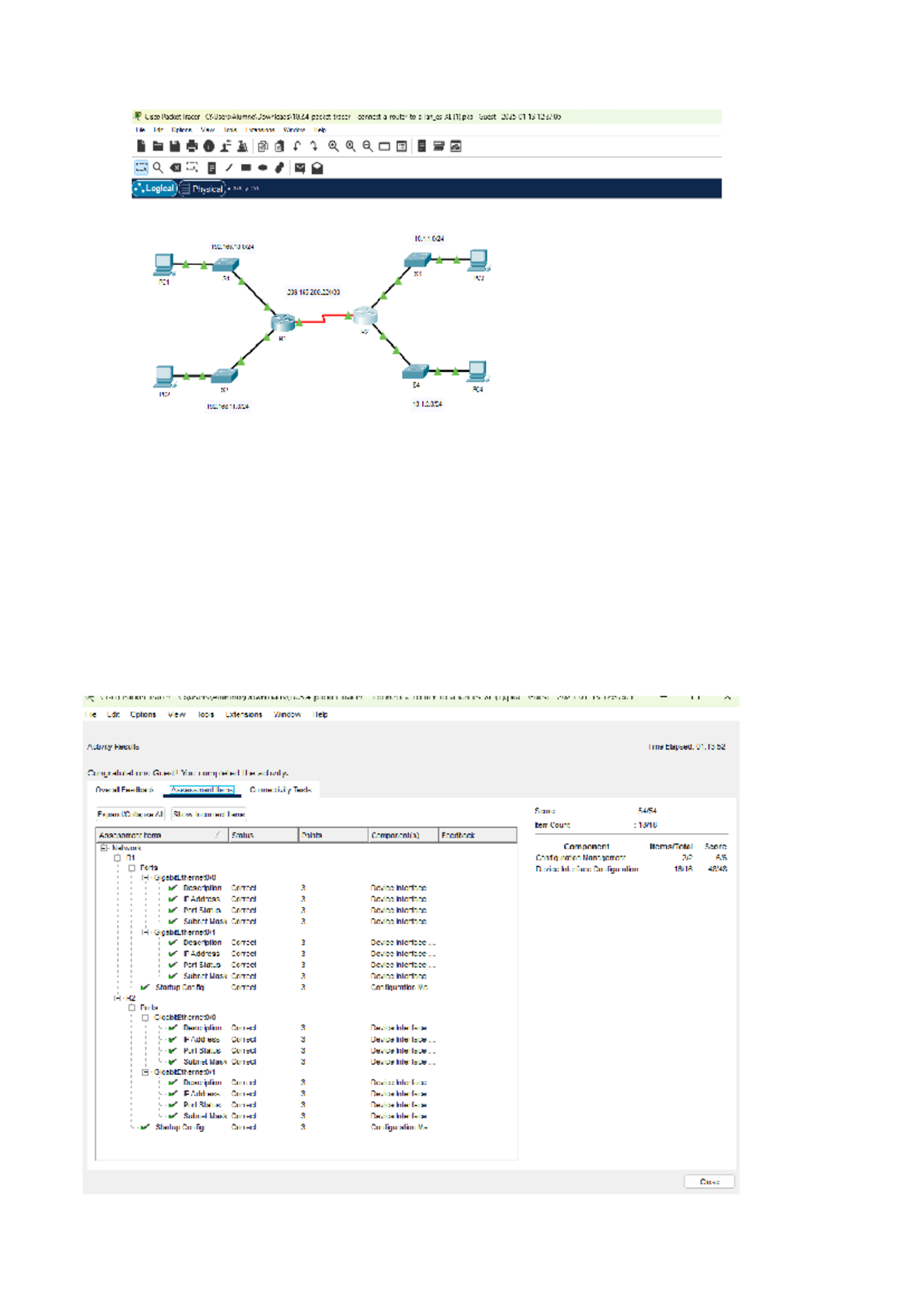Click the Undo arrow icon

(x=297, y=146)
